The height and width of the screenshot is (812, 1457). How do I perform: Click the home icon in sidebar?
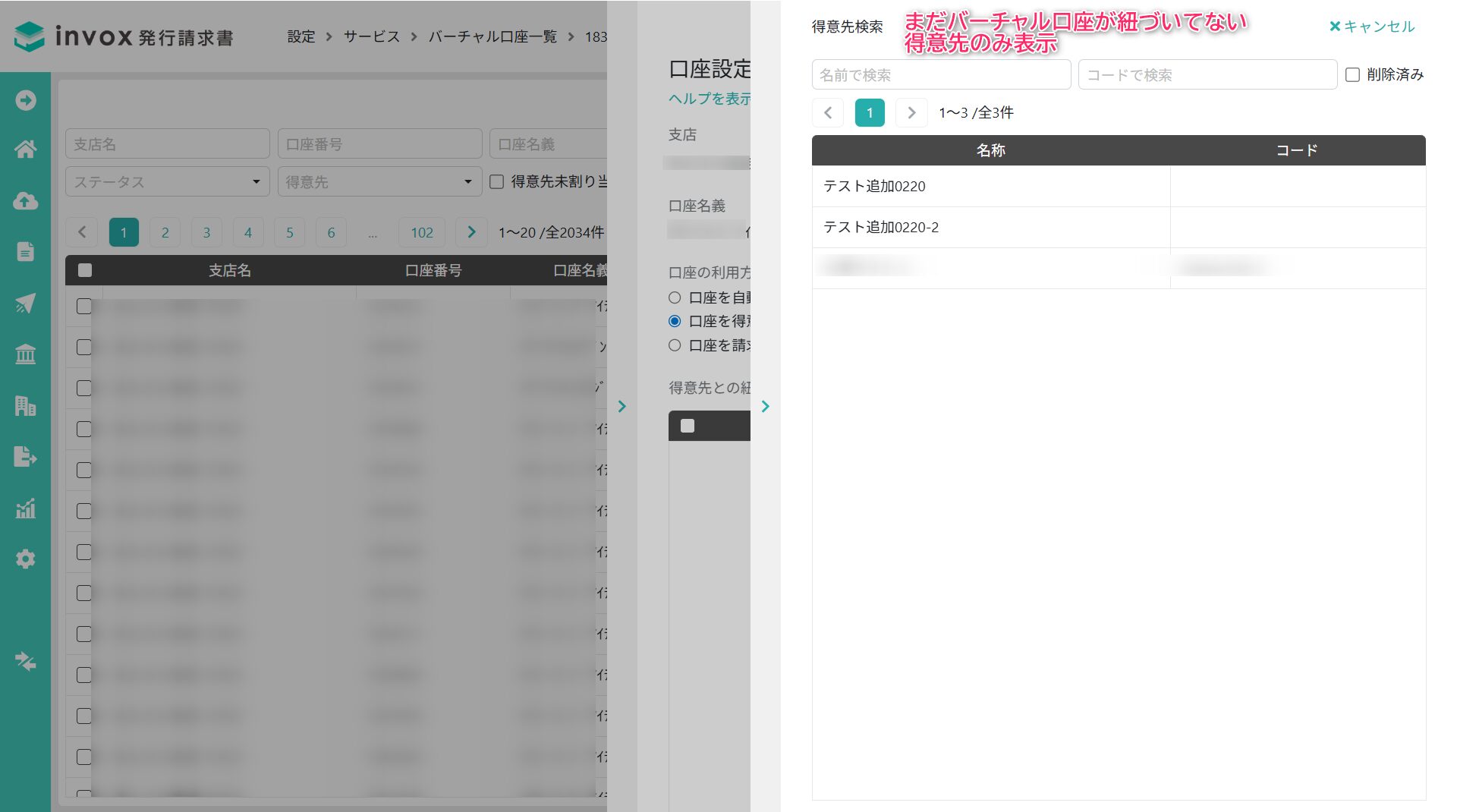[25, 149]
